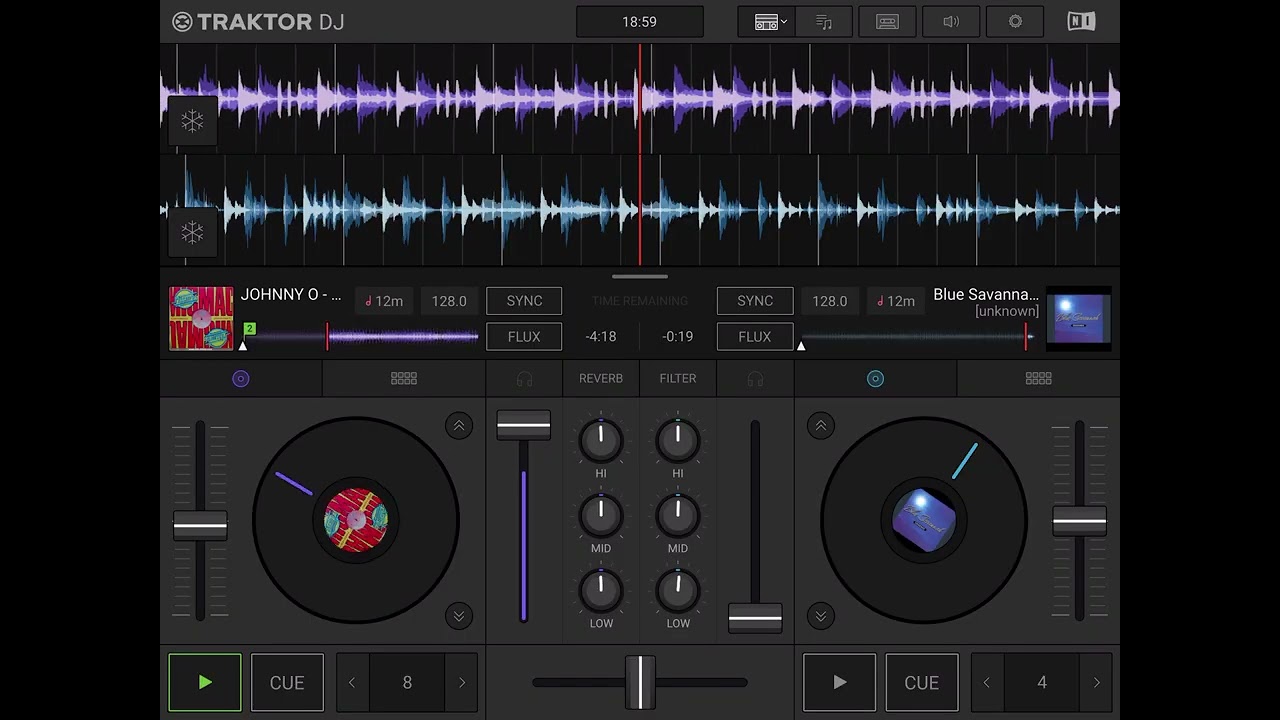Enable FLUX mode on the left deck

(524, 337)
